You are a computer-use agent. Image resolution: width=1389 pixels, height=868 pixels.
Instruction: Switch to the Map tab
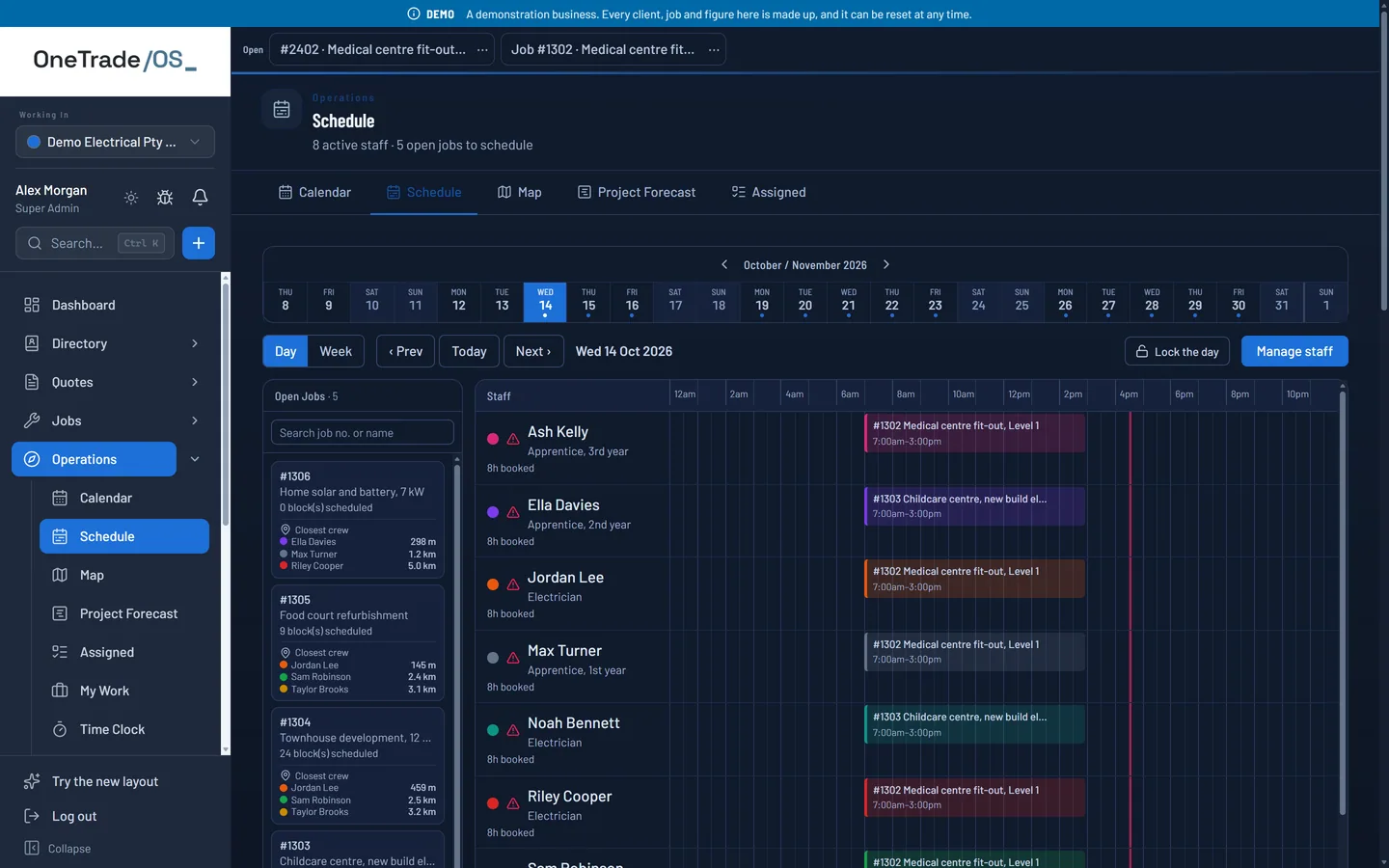point(520,192)
